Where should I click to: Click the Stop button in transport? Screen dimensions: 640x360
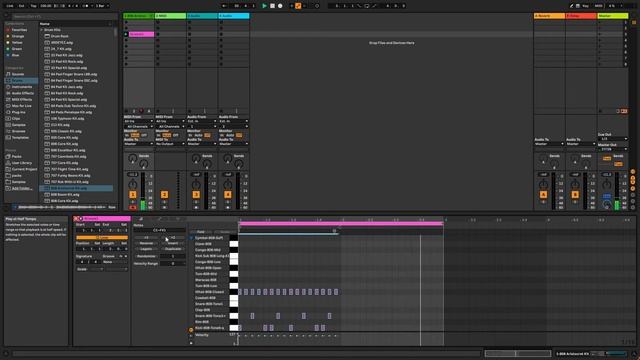coord(272,6)
